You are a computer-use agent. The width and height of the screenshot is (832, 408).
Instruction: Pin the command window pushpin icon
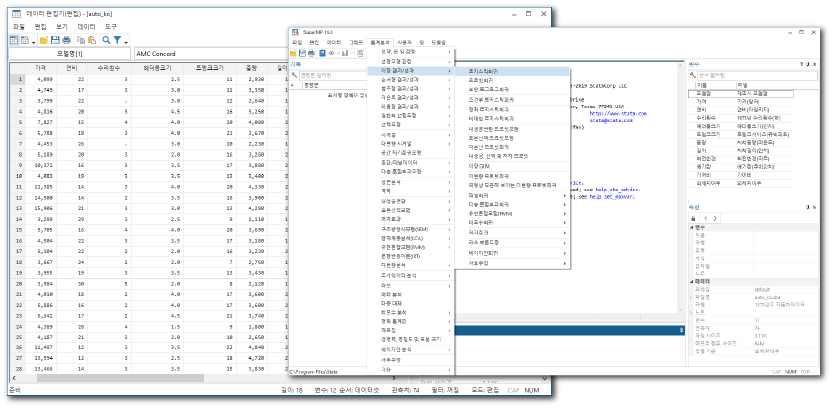(x=681, y=331)
